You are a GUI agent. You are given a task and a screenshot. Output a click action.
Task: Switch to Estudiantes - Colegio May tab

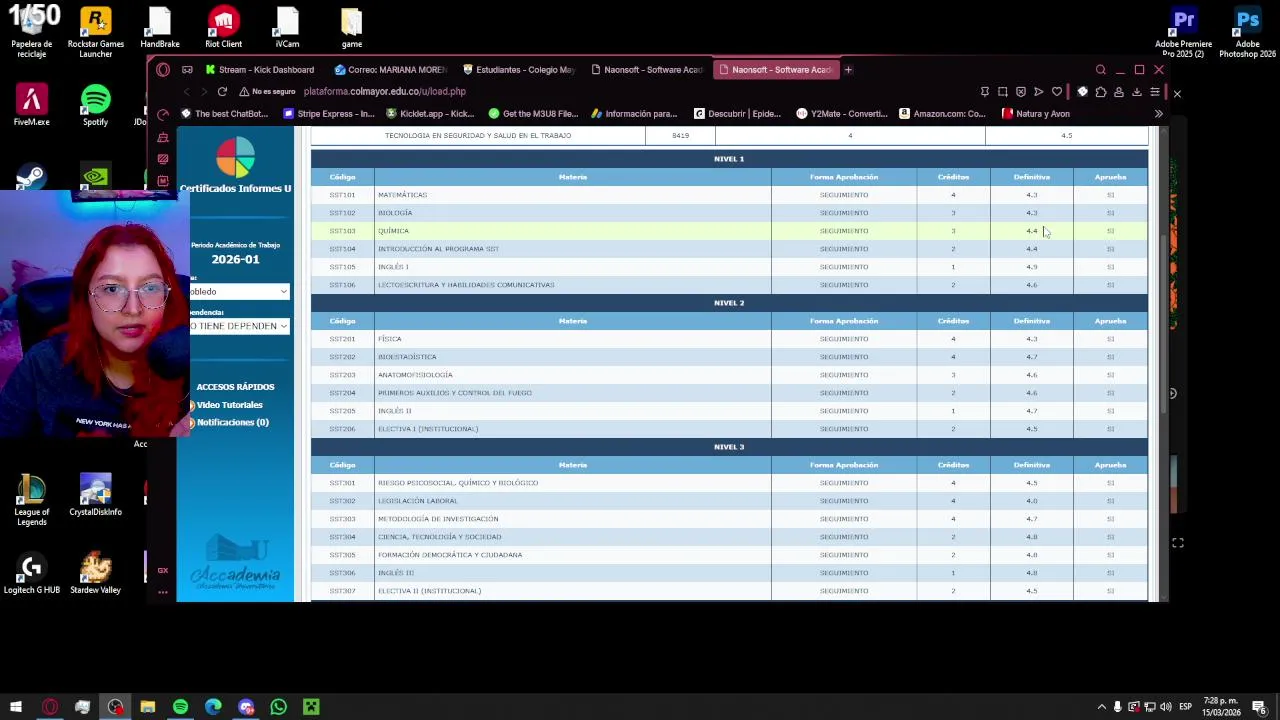coord(519,70)
